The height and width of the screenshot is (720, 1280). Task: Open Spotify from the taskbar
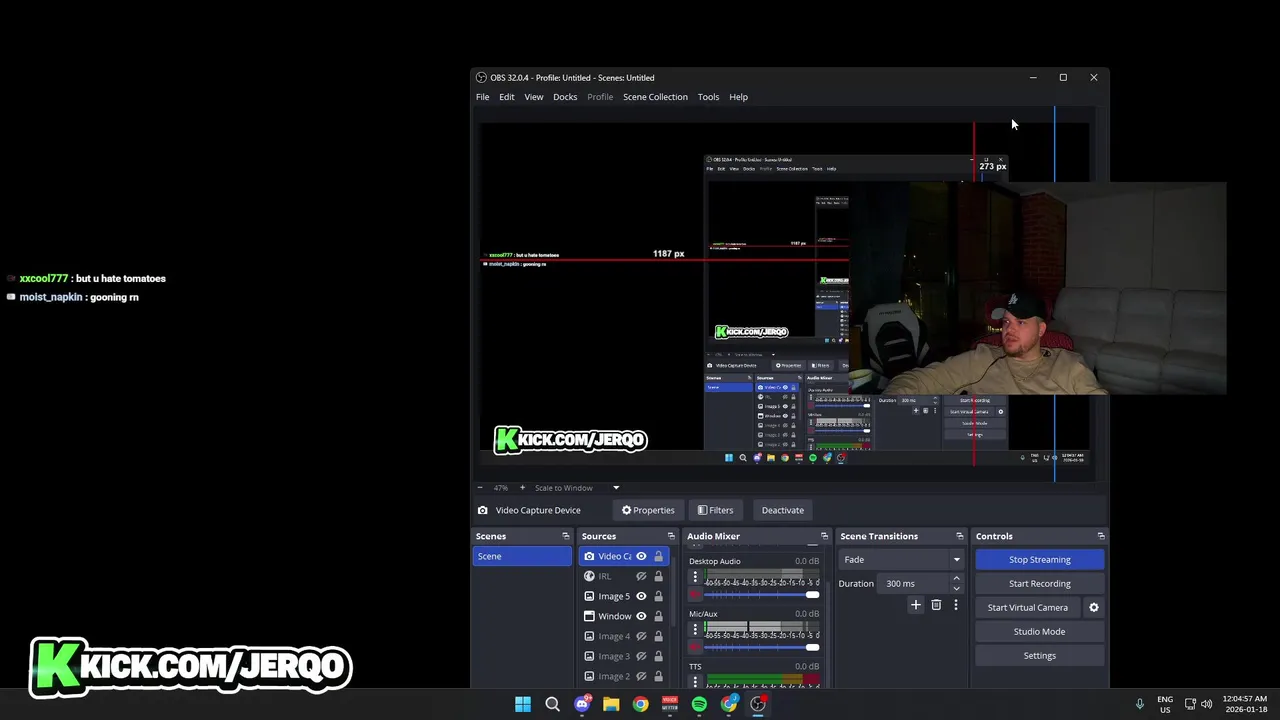coord(699,704)
